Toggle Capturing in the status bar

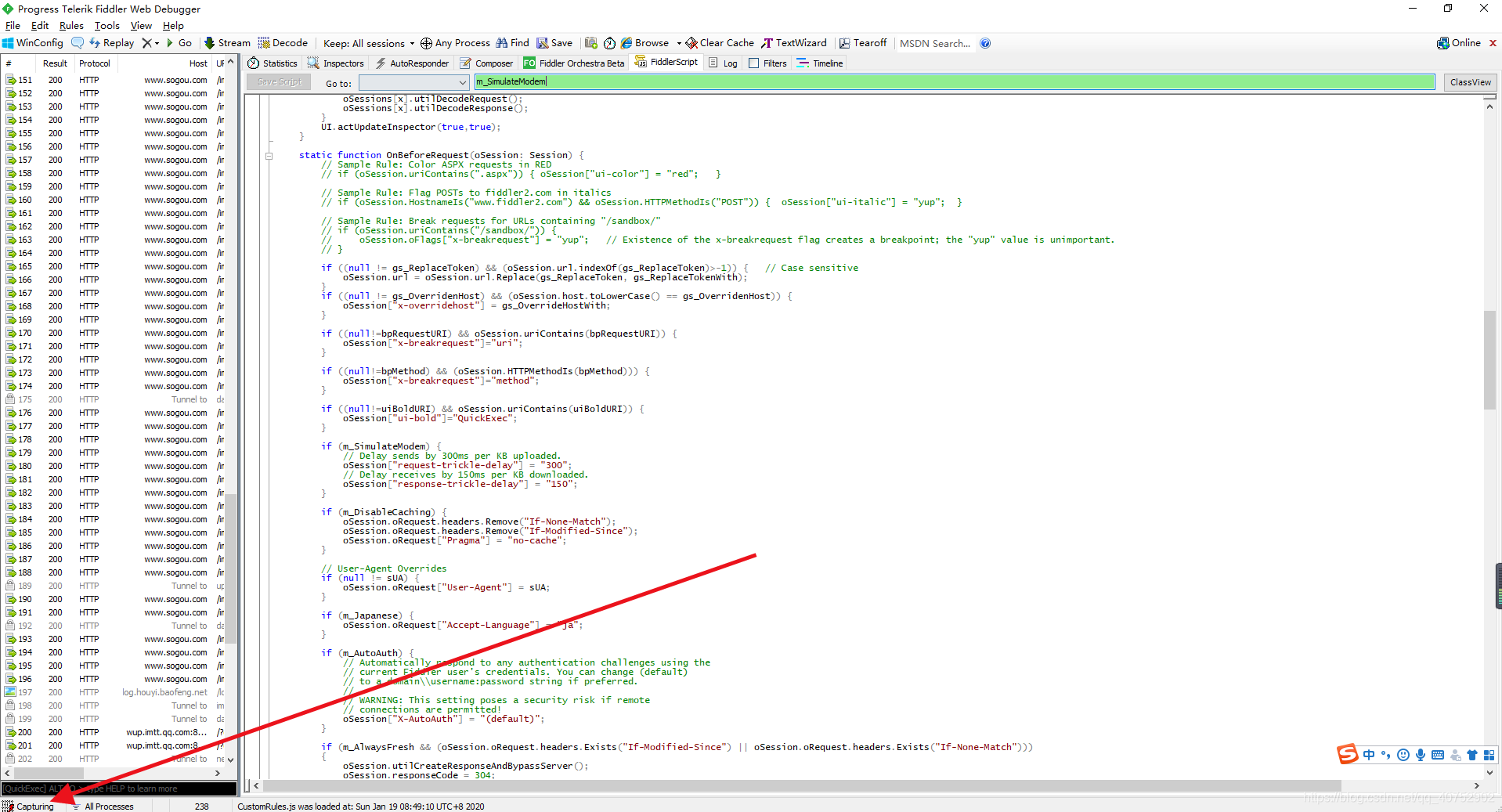29,806
